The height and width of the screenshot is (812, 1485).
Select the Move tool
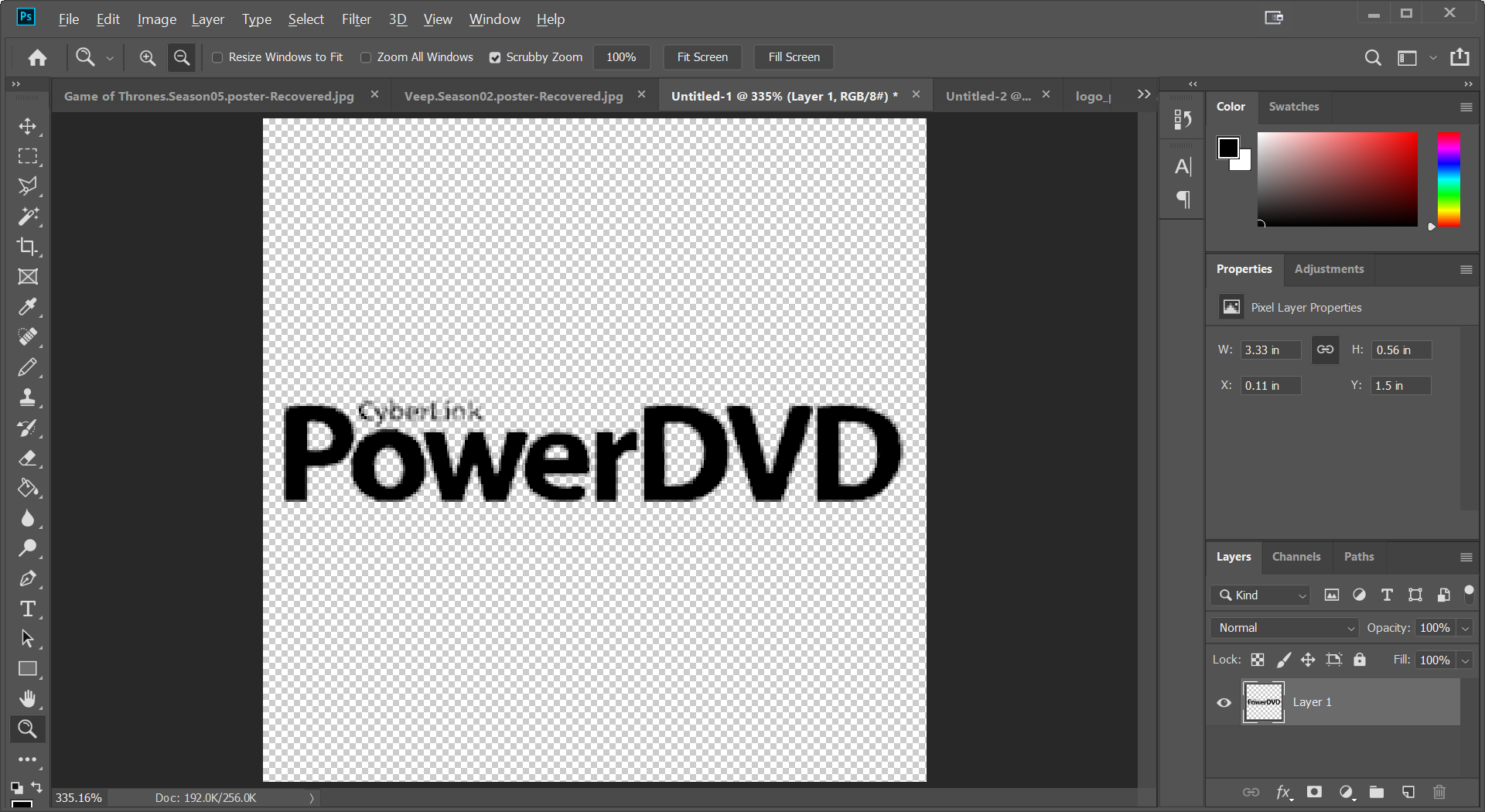click(28, 126)
